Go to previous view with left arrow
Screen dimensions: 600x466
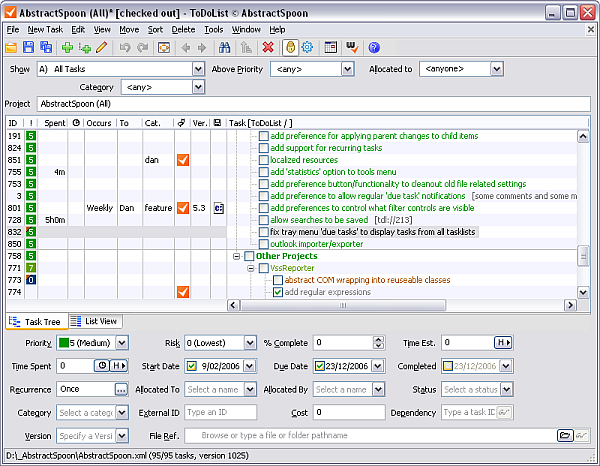tap(186, 47)
